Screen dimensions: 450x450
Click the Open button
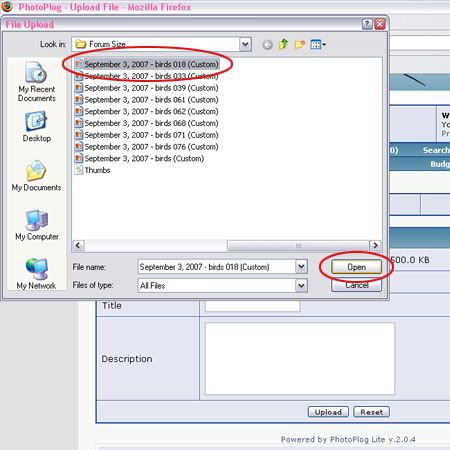tap(356, 267)
